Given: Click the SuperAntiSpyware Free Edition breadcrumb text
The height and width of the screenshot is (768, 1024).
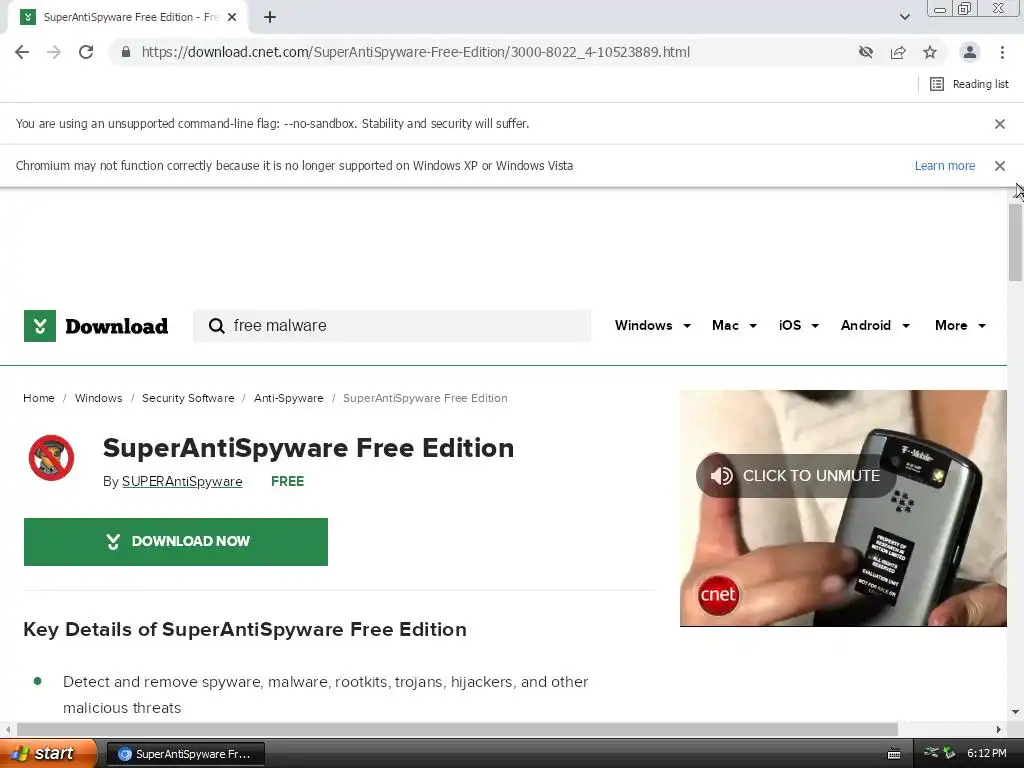Looking at the screenshot, I should pyautogui.click(x=425, y=398).
